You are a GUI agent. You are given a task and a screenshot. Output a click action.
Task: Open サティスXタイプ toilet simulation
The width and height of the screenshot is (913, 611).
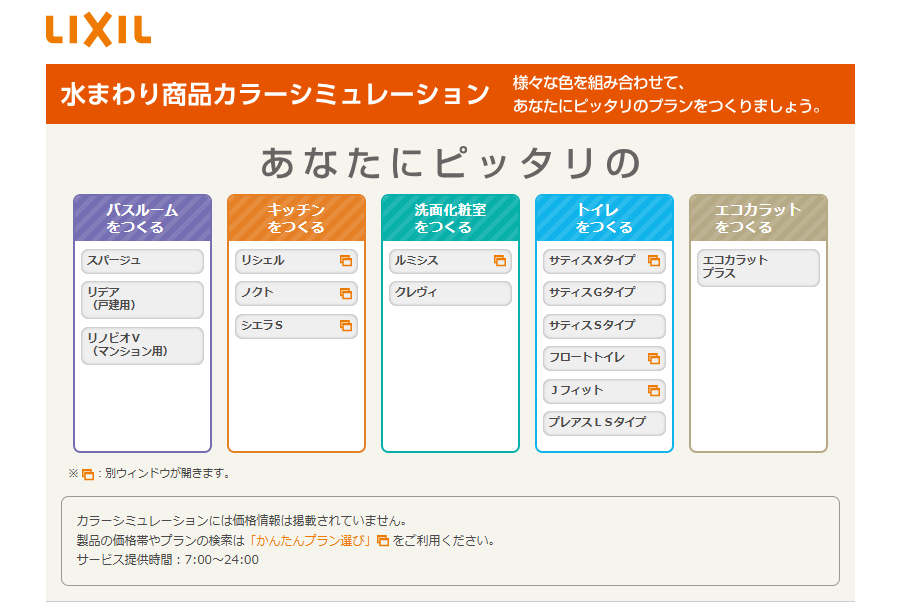pos(604,261)
